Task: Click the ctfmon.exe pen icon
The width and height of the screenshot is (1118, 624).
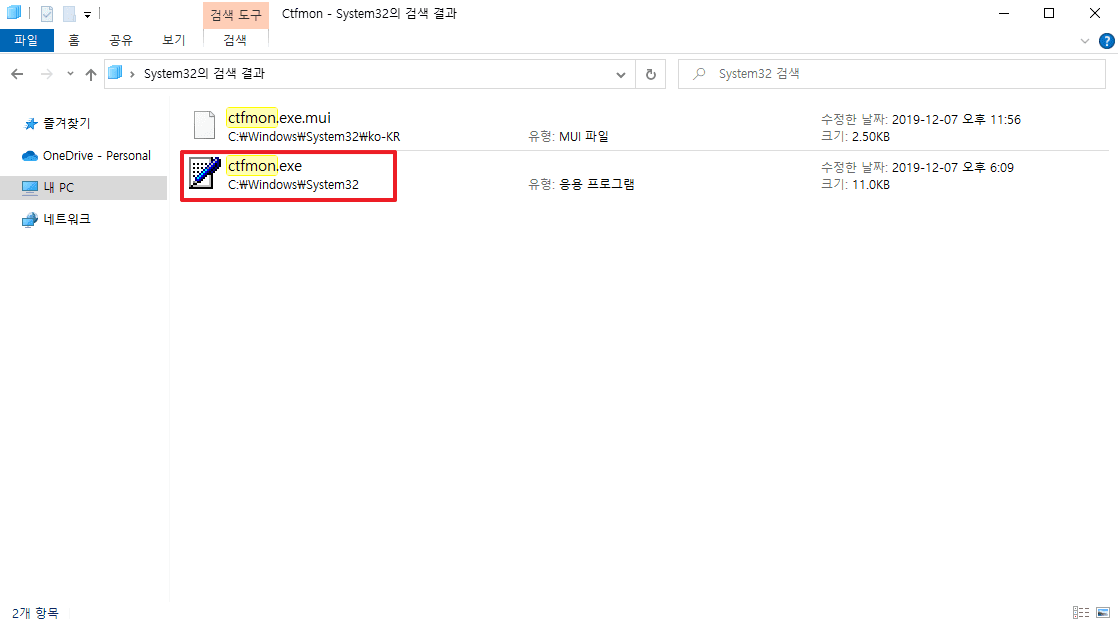Action: pos(205,173)
